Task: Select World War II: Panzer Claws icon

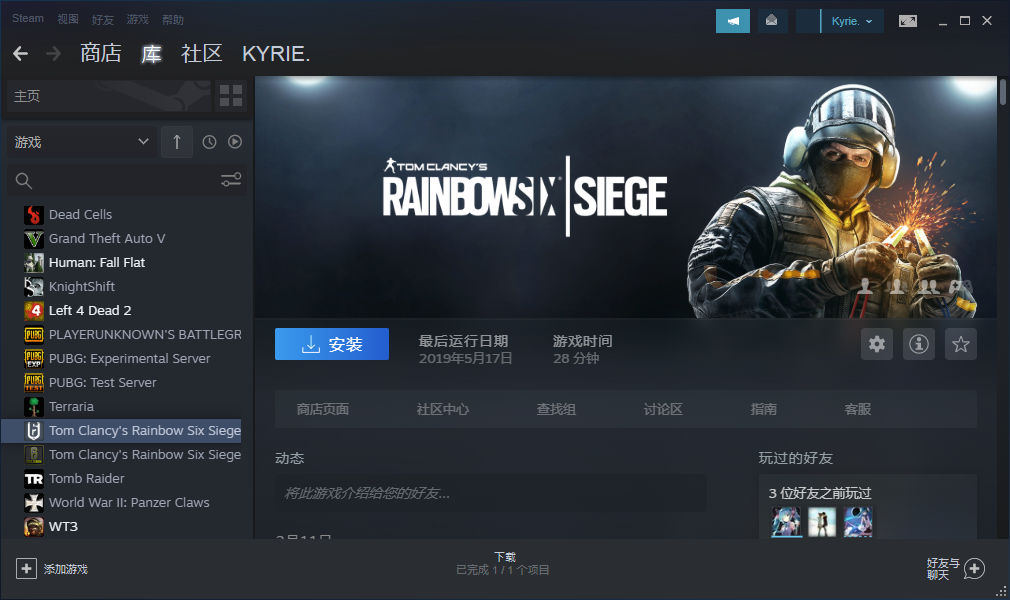Action: pyautogui.click(x=34, y=503)
